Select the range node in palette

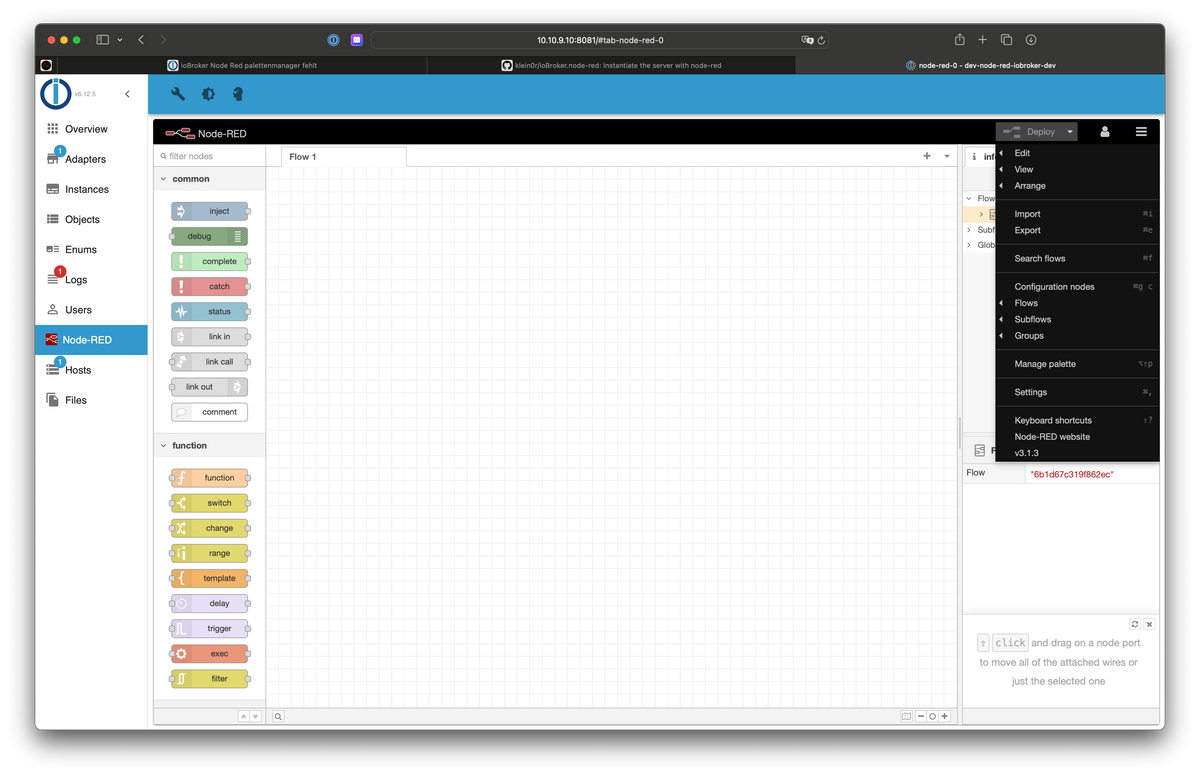coord(209,553)
